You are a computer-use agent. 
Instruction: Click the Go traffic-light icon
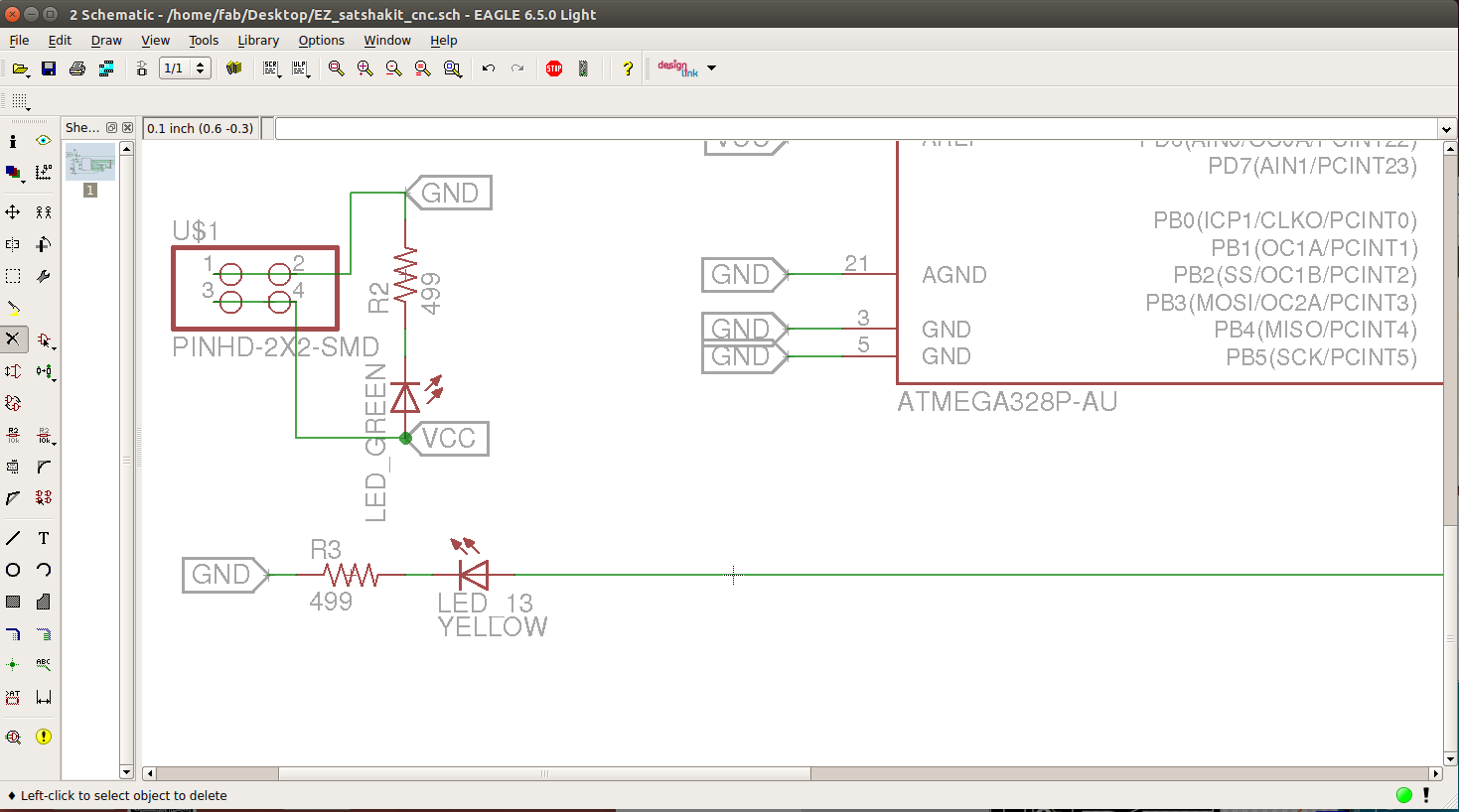(x=583, y=68)
